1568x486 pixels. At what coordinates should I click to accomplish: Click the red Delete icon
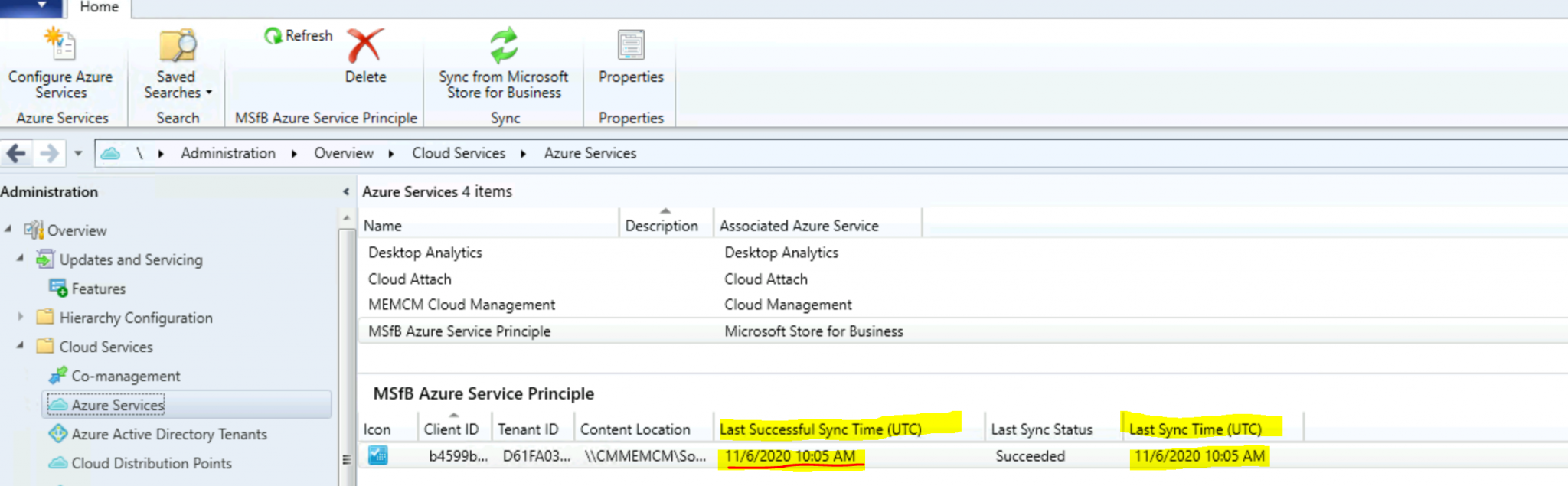[365, 45]
